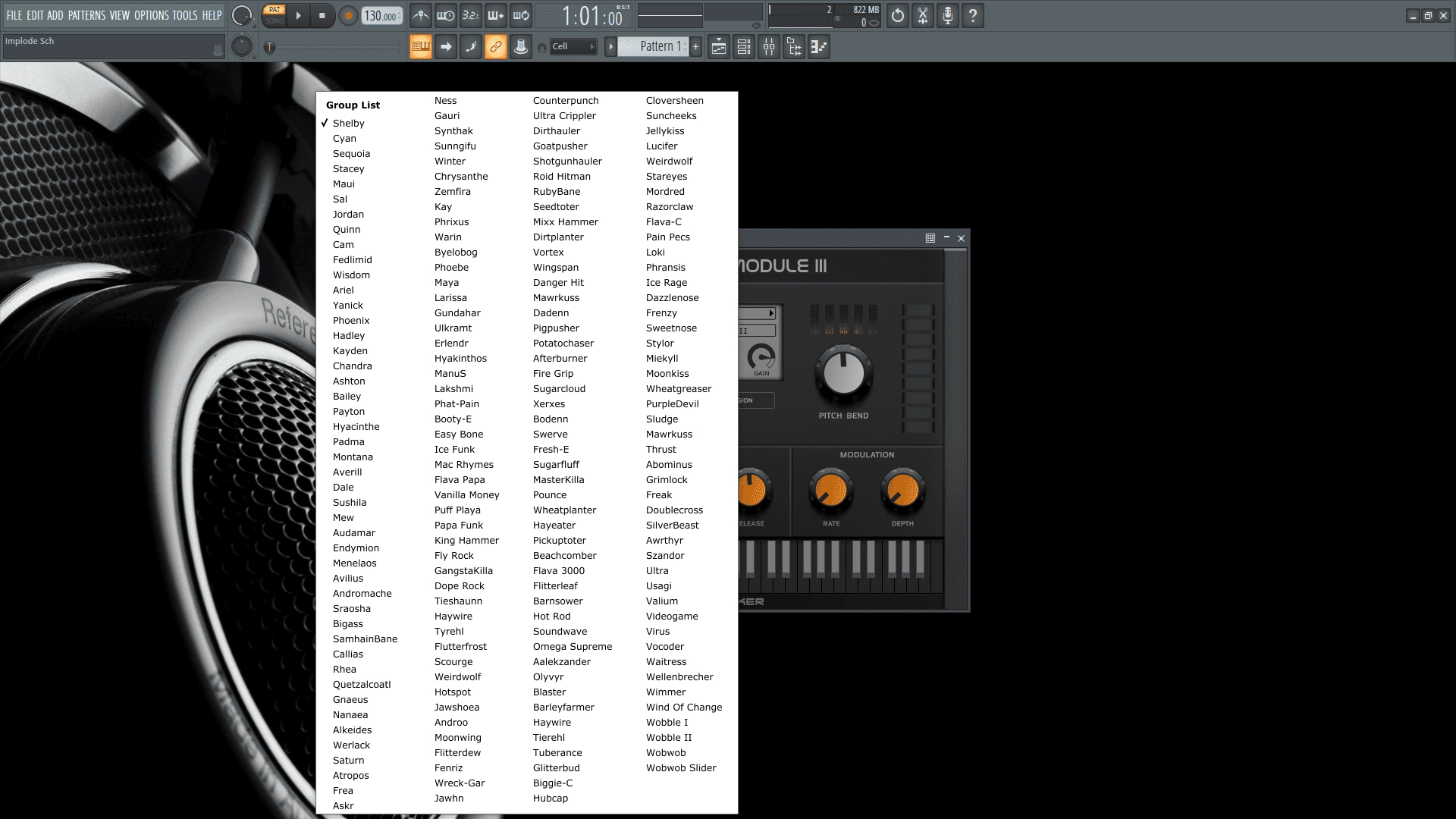The image size is (1456, 819).
Task: Toggle the 3-2-1 recording countdown
Action: (x=471, y=15)
